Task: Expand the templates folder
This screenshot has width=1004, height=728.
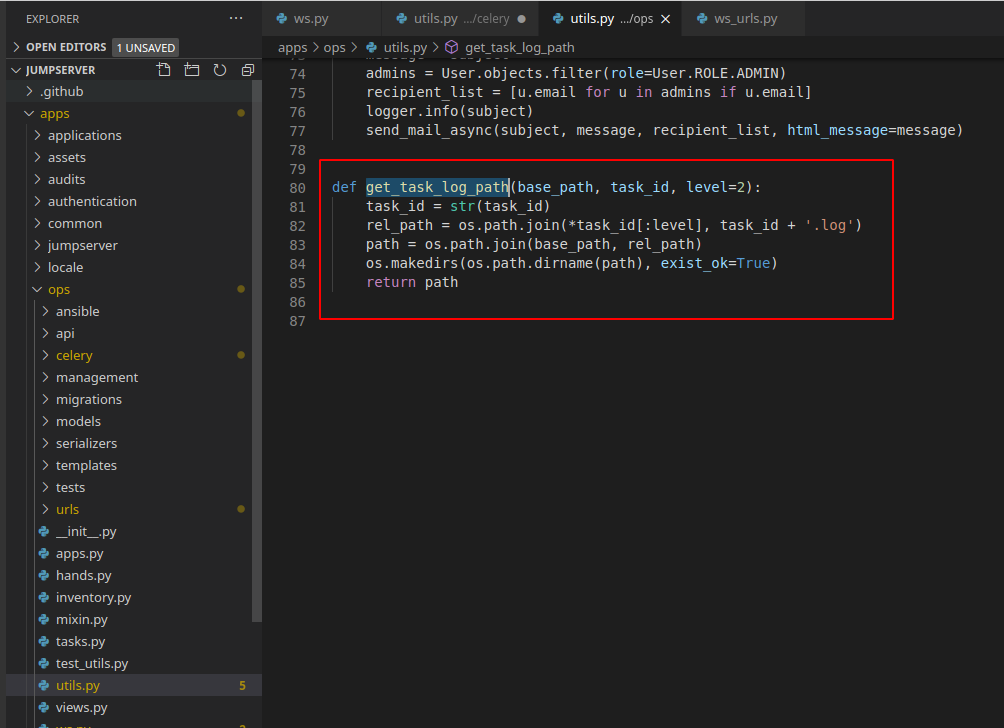Action: [45, 465]
